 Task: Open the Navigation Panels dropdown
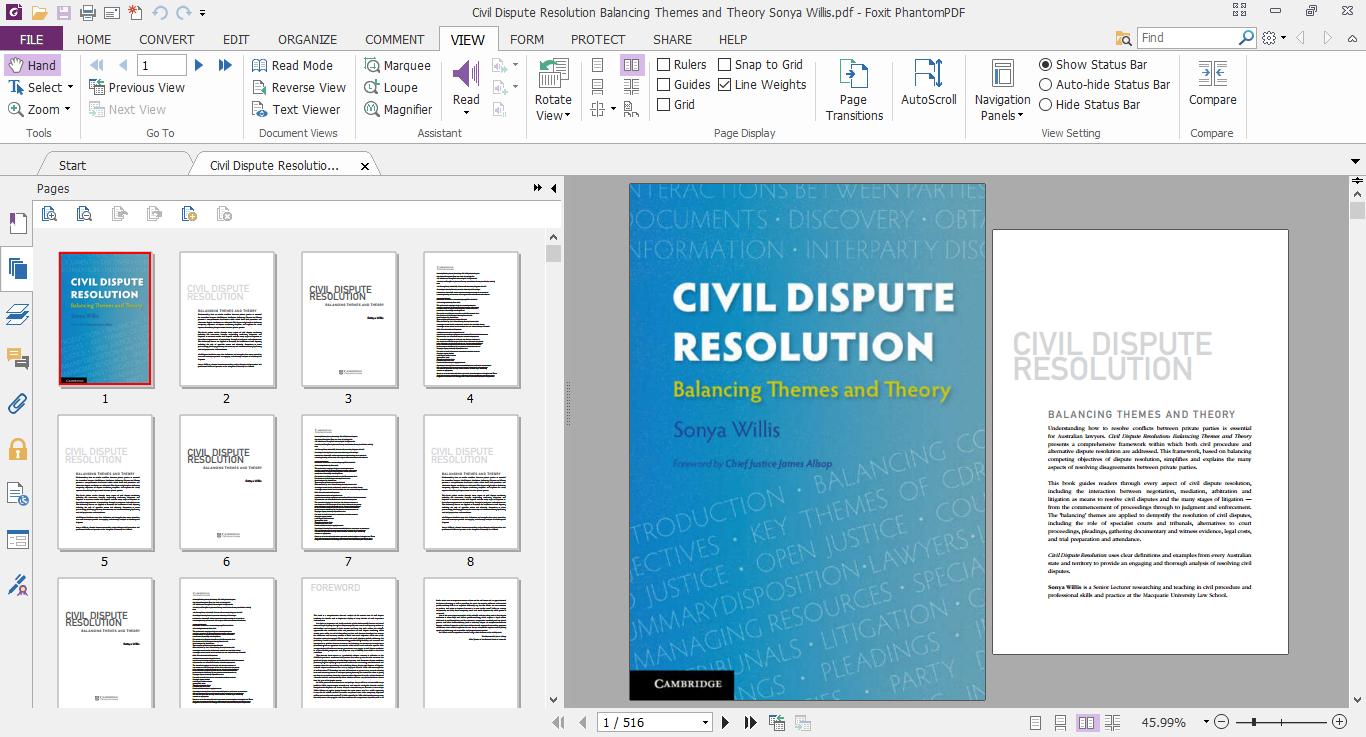click(x=1019, y=116)
